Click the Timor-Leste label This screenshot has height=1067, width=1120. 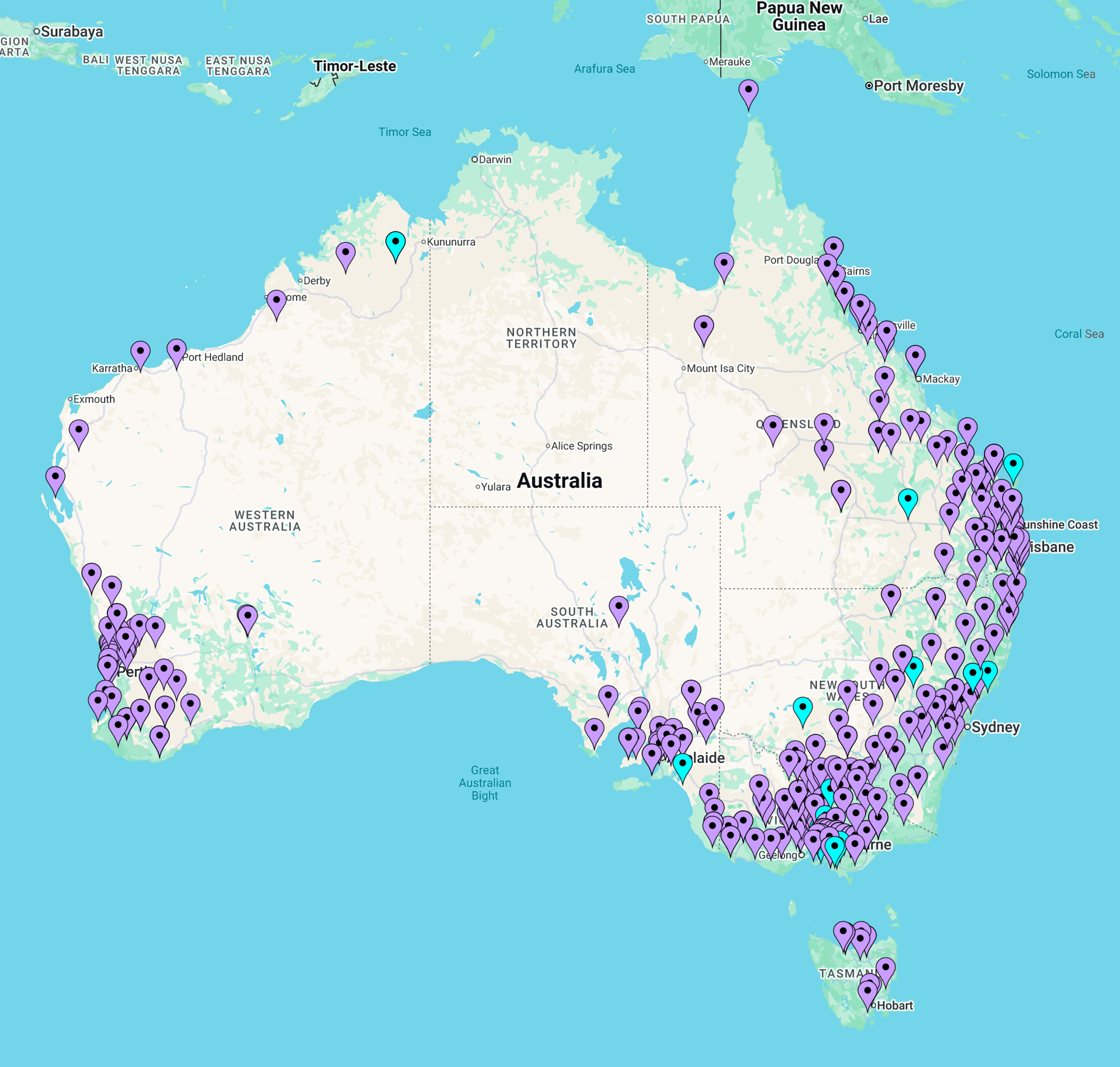pos(355,66)
